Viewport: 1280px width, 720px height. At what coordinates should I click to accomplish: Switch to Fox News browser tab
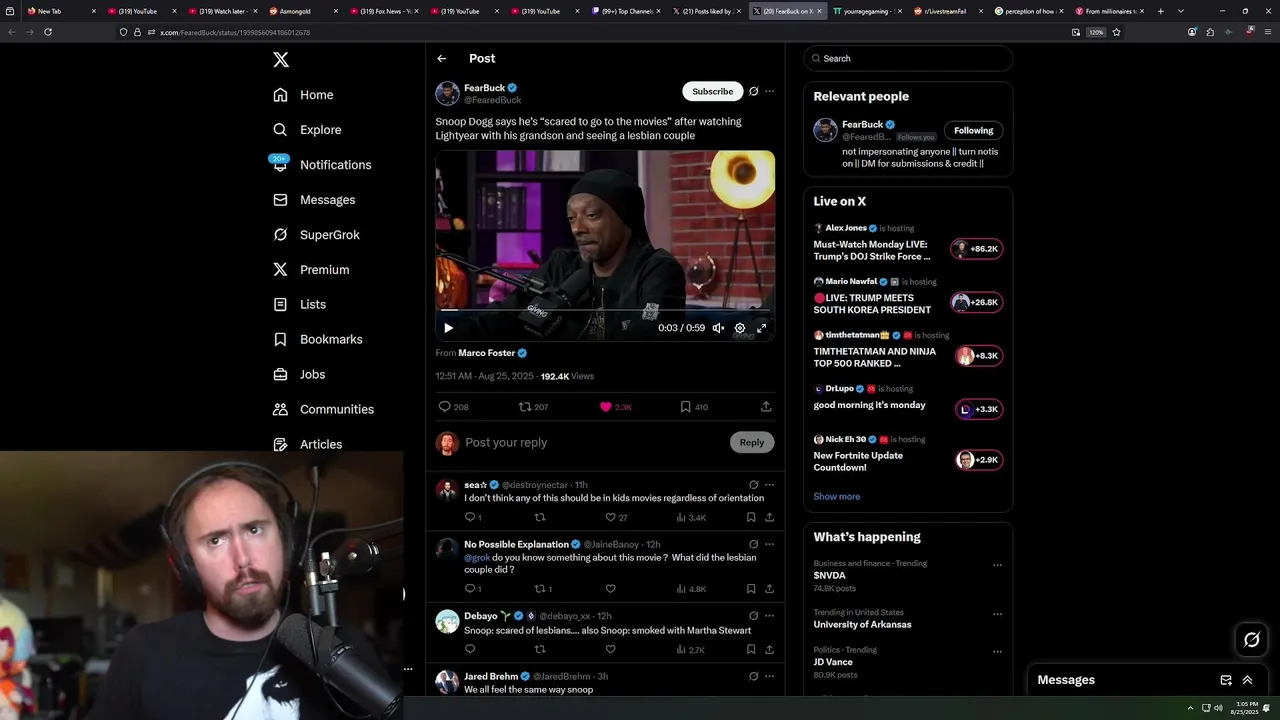pyautogui.click(x=385, y=11)
